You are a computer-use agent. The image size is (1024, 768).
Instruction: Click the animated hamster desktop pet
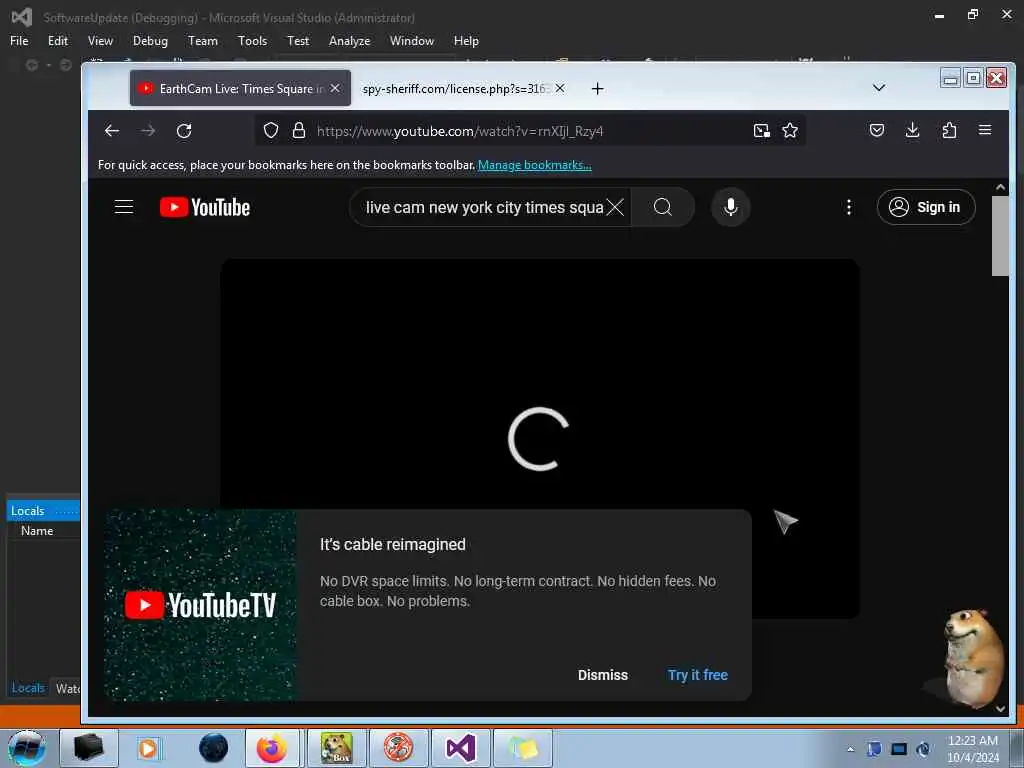tap(972, 658)
